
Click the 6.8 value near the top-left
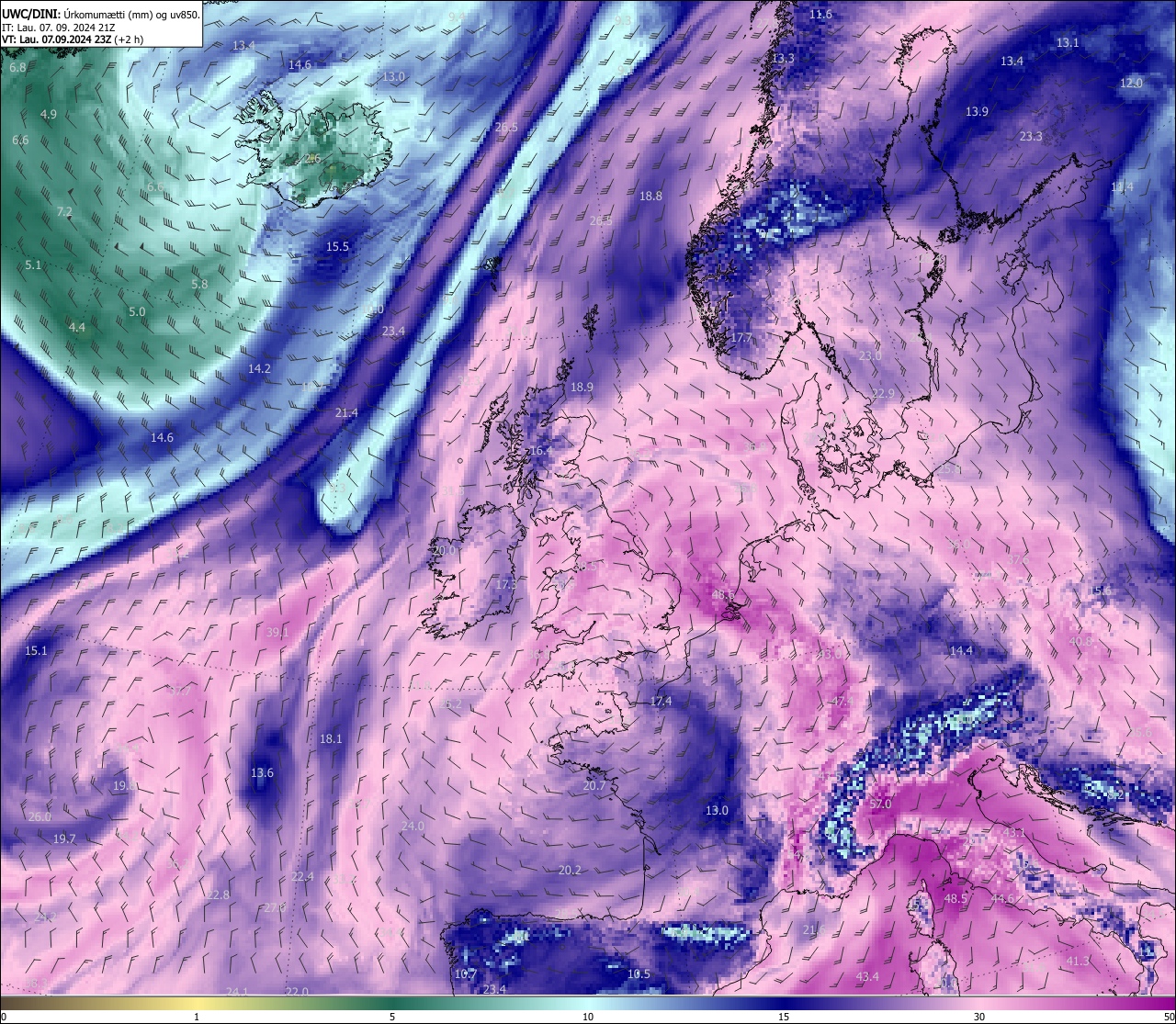(x=17, y=68)
